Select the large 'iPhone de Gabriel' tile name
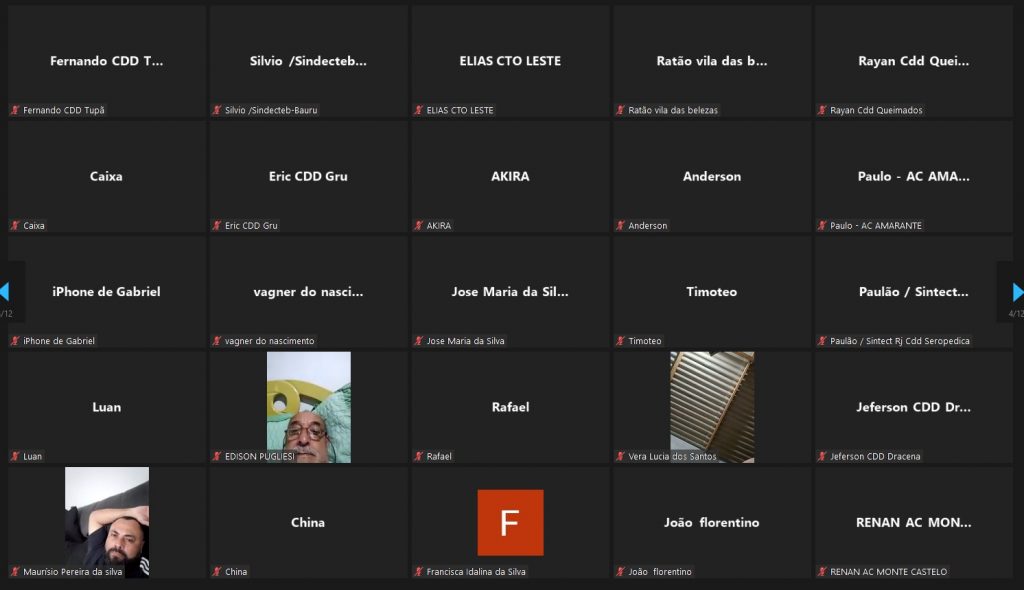The height and width of the screenshot is (590, 1024). click(106, 291)
